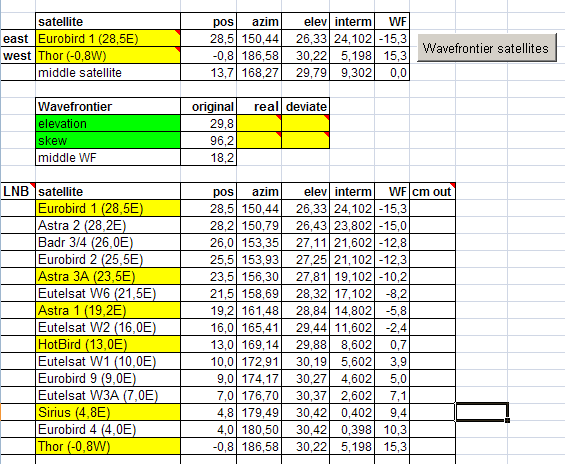Click the Astra 1 (19,2E) cell
Screen dimensions: 565x464
[x=108, y=310]
